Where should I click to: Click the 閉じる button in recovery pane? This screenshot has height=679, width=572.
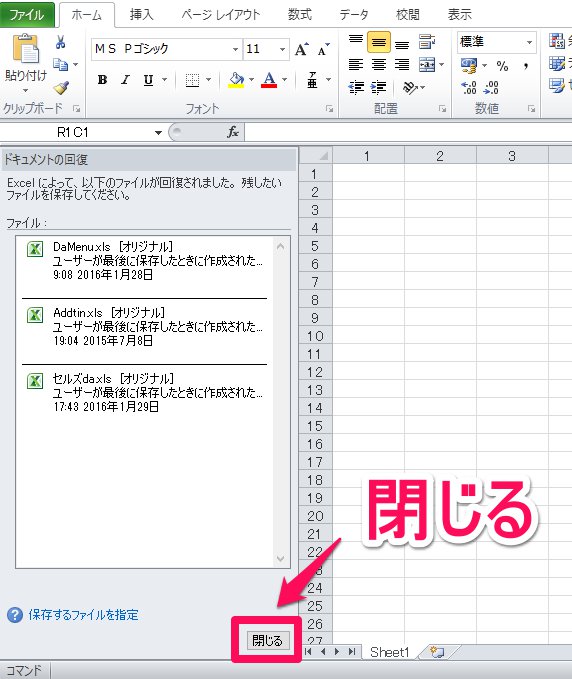267,640
